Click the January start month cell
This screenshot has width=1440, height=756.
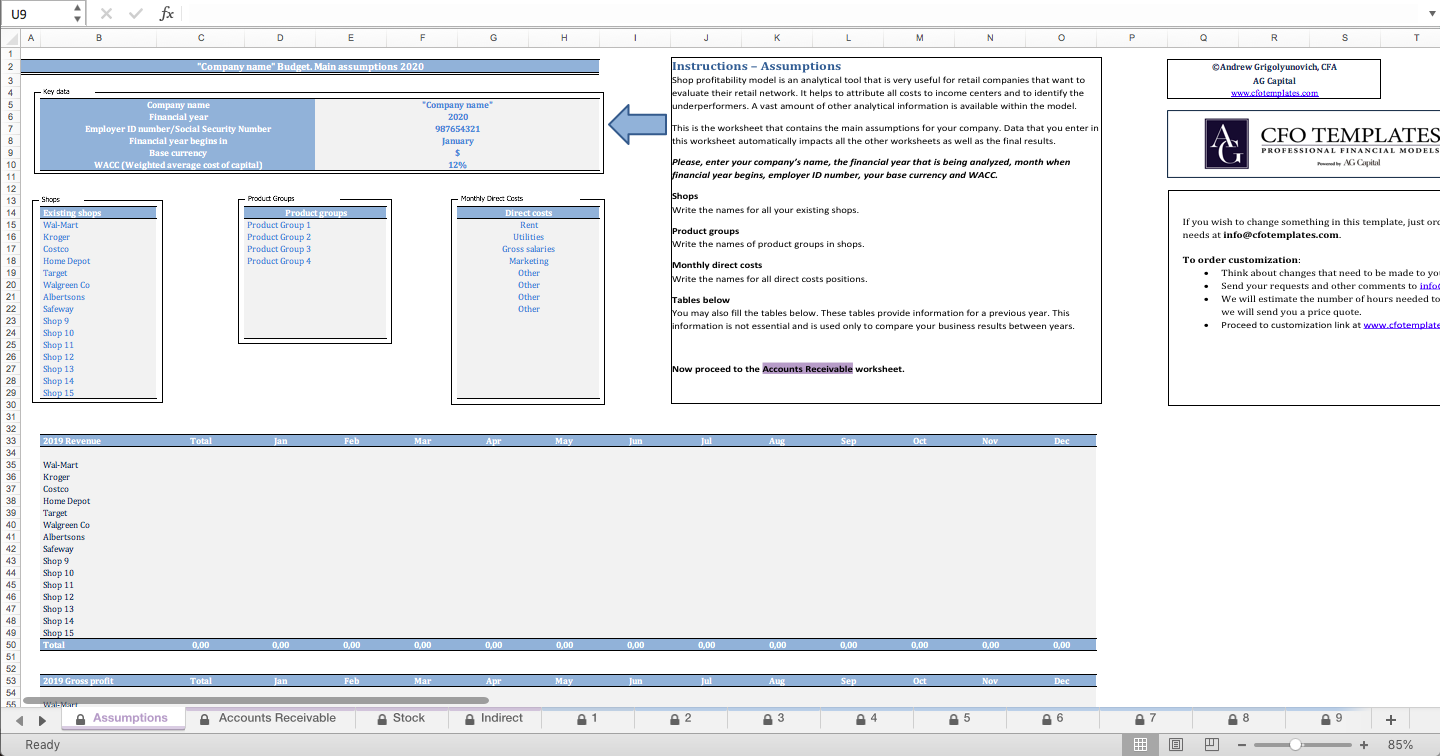pyautogui.click(x=457, y=141)
